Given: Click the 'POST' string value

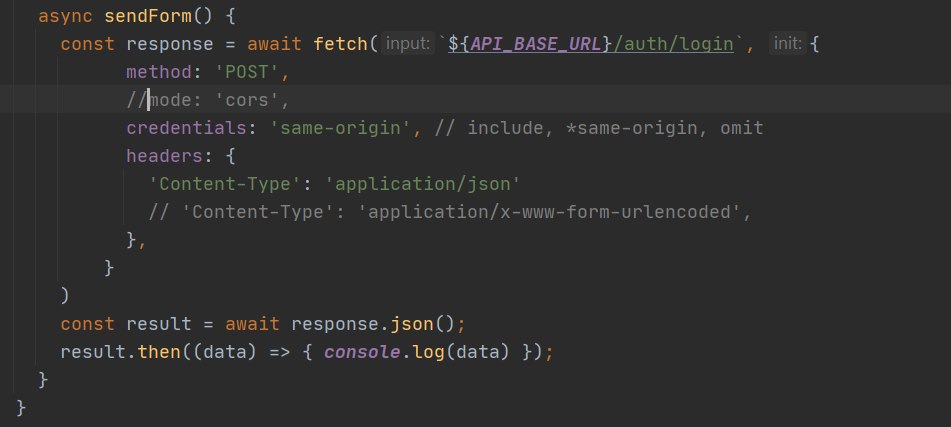Looking at the screenshot, I should 247,72.
